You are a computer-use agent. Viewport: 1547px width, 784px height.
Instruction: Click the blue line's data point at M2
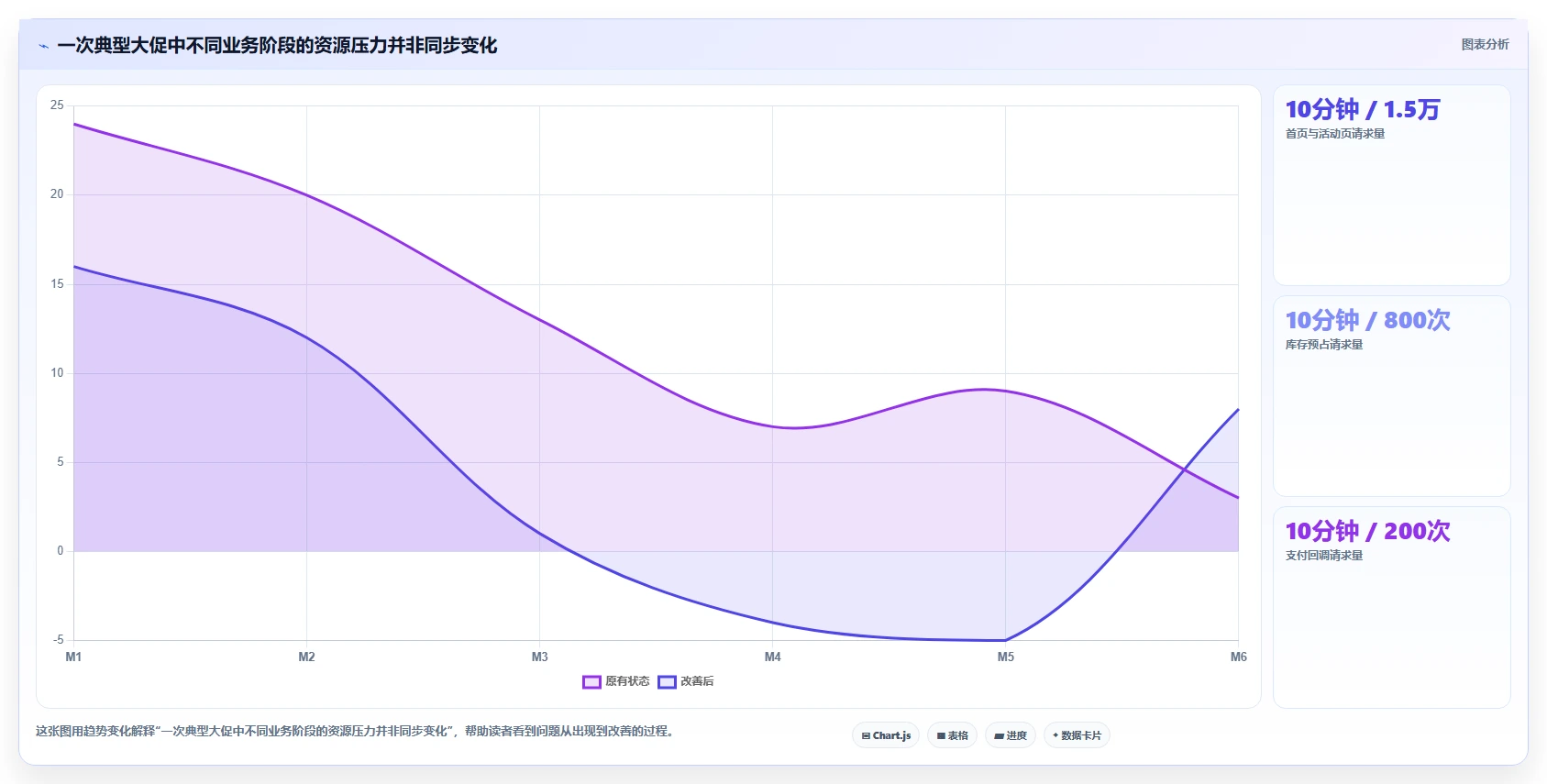306,337
